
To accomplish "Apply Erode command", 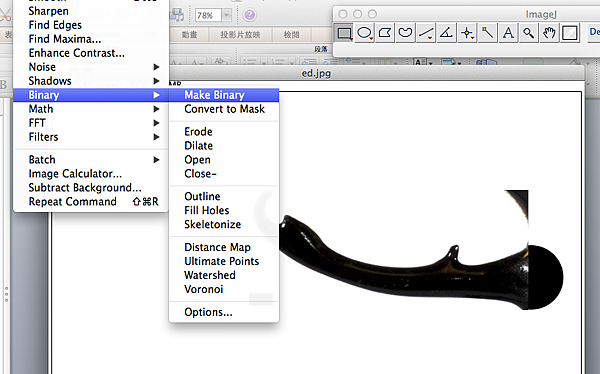I will click(x=224, y=132).
